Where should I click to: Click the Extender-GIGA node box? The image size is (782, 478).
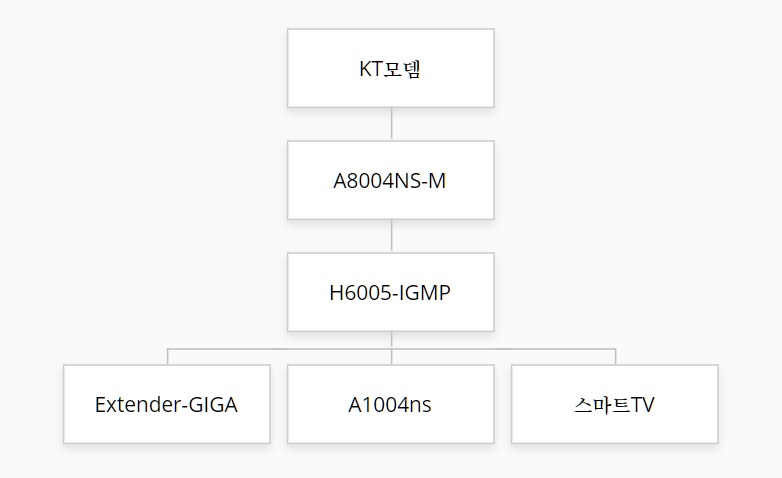point(167,404)
